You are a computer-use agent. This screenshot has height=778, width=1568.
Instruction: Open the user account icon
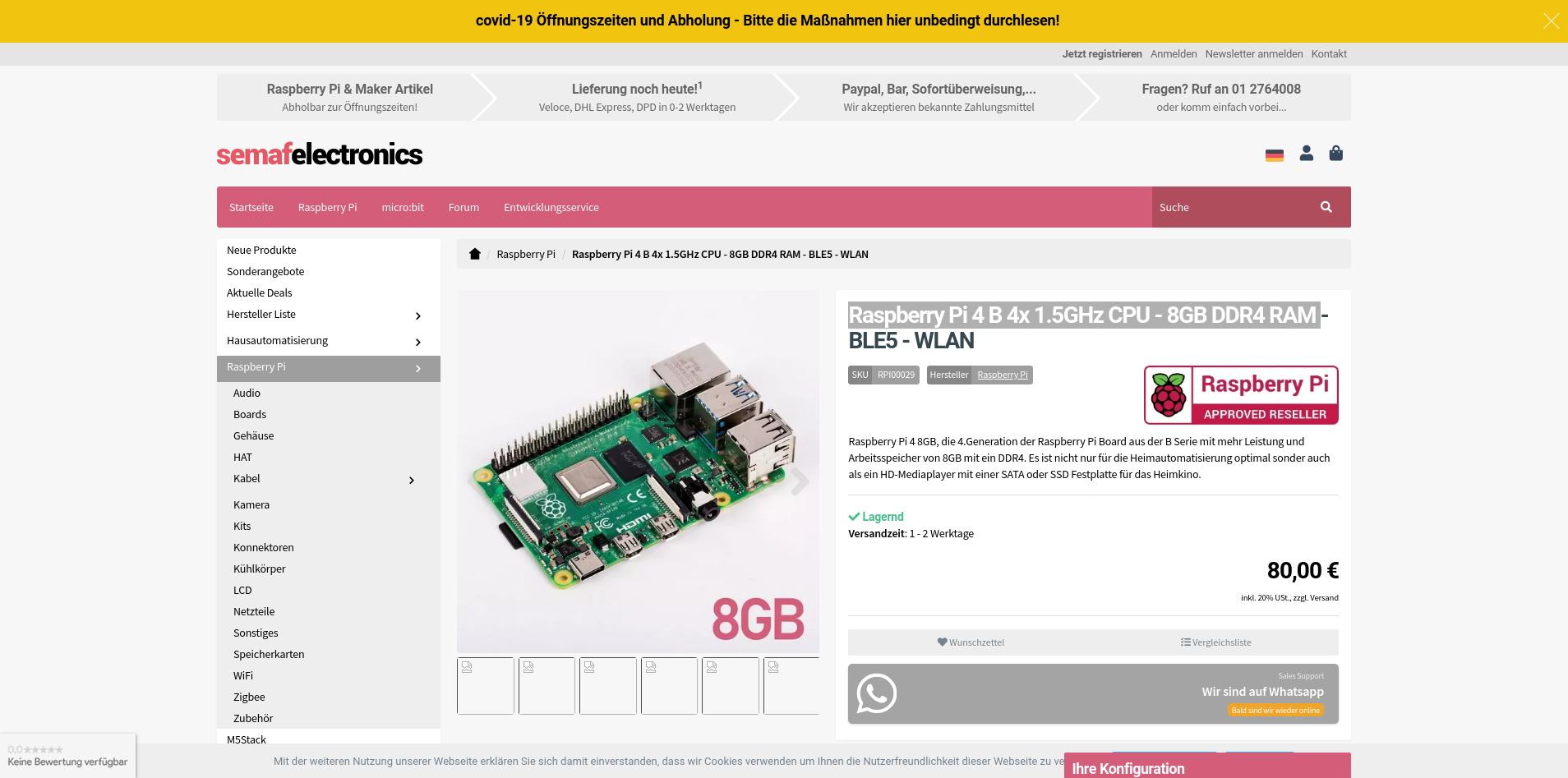point(1306,154)
